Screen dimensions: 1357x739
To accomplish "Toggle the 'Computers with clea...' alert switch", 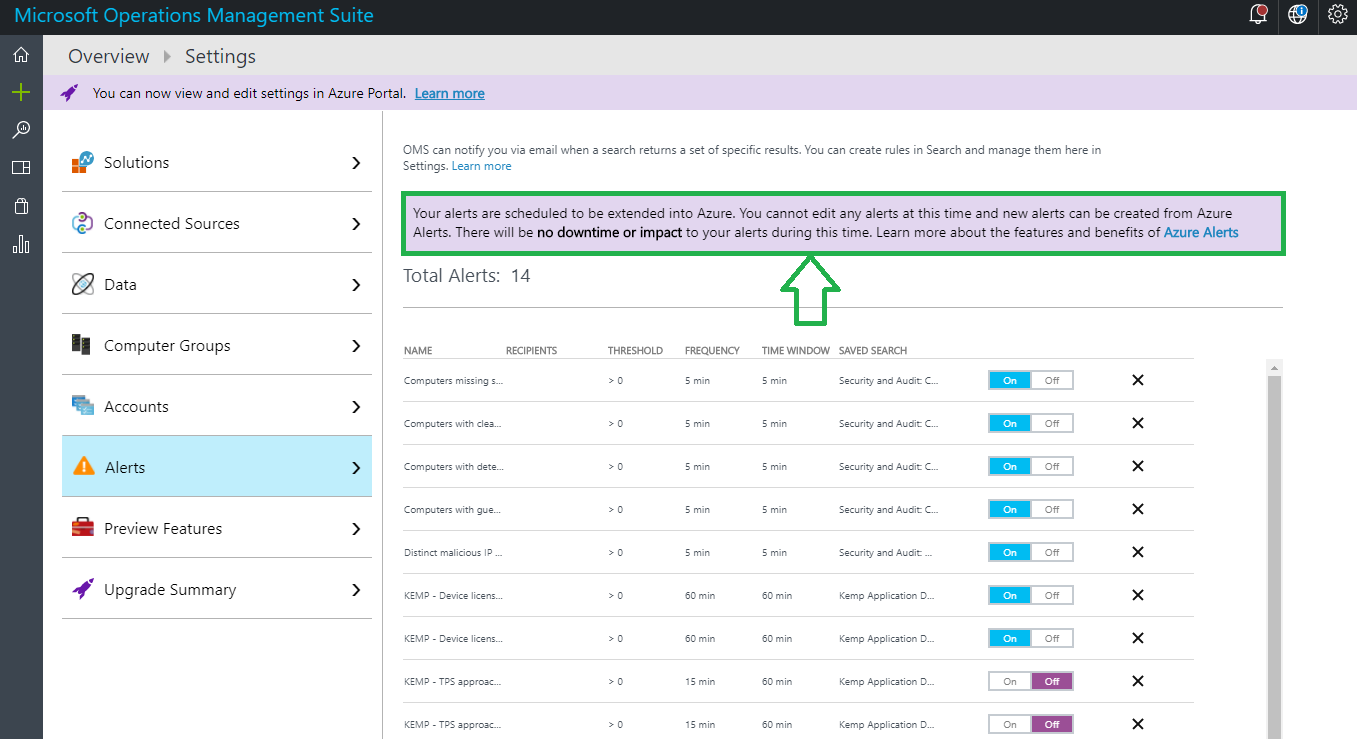I will (x=1031, y=423).
